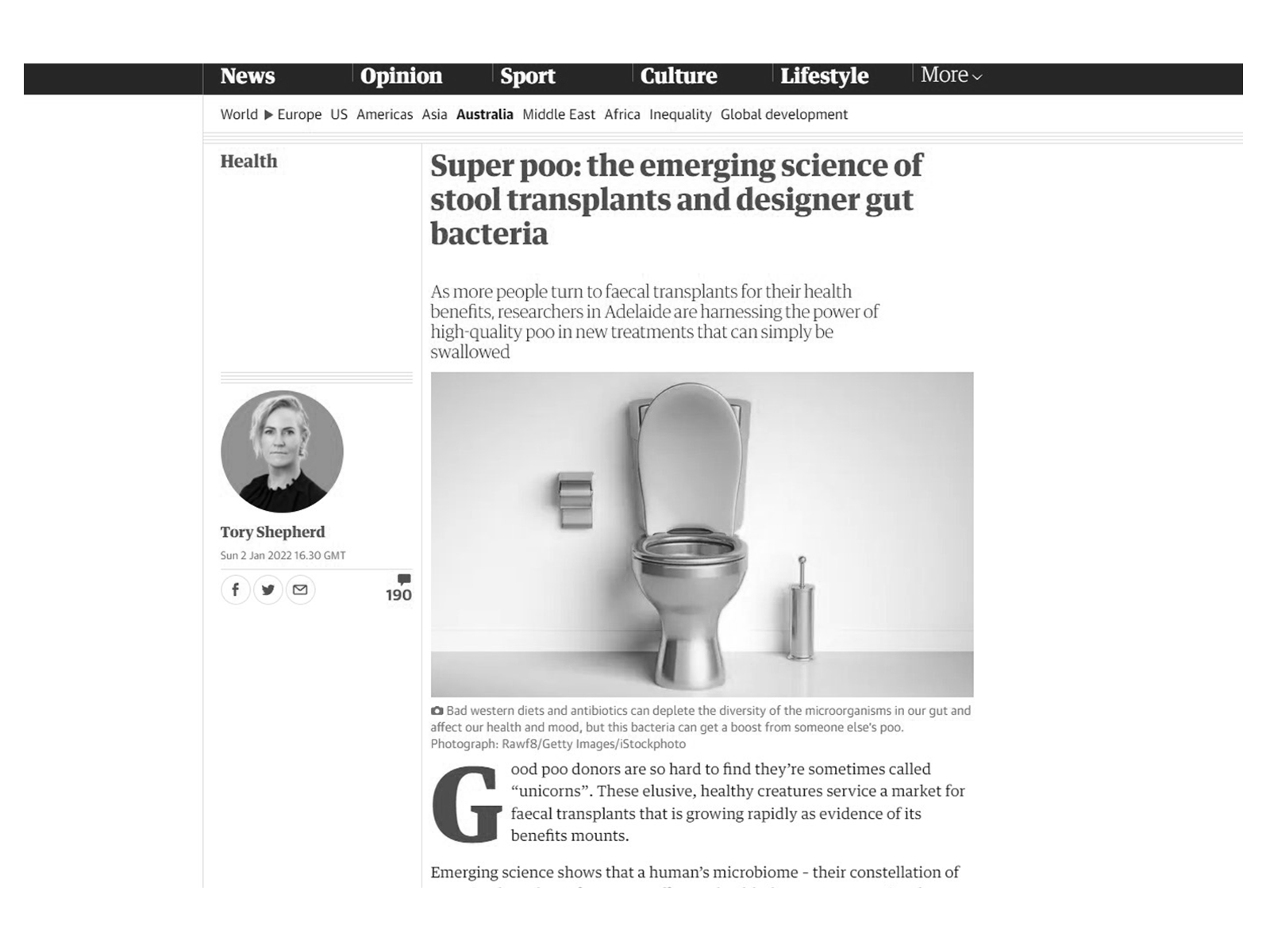Share the article on Twitter

point(268,589)
